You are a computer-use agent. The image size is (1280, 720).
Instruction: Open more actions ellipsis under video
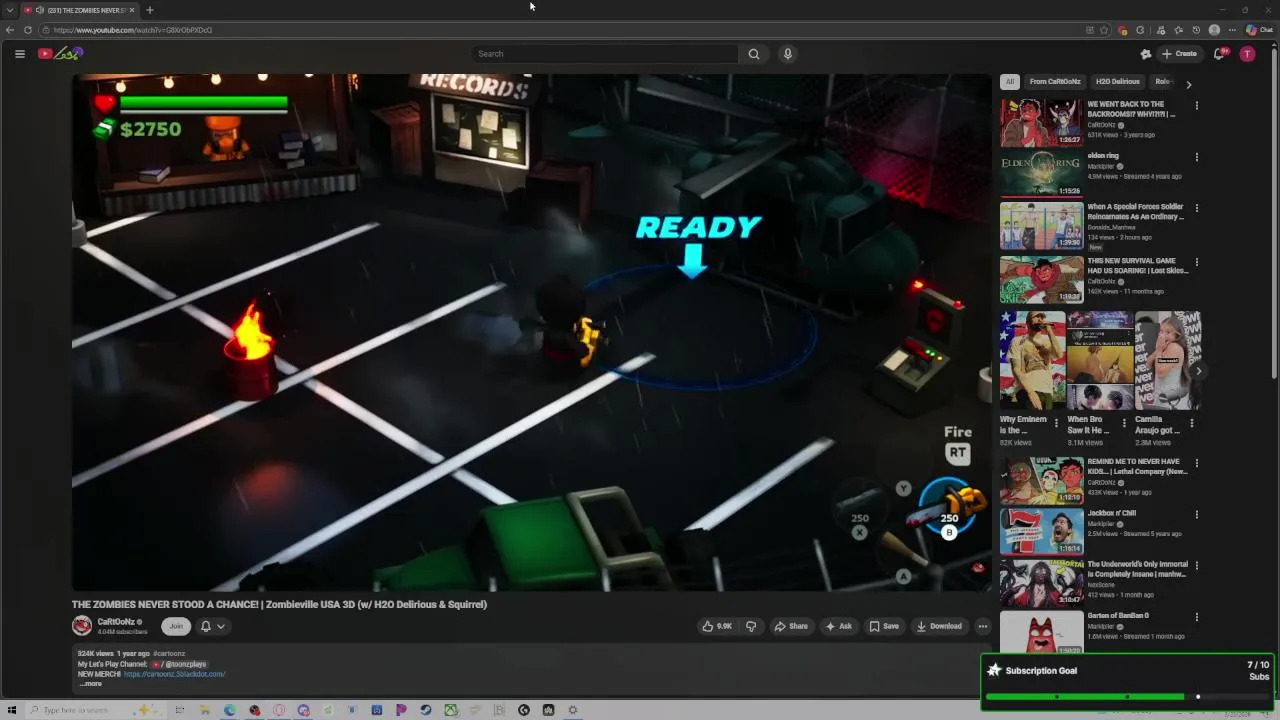click(x=983, y=626)
